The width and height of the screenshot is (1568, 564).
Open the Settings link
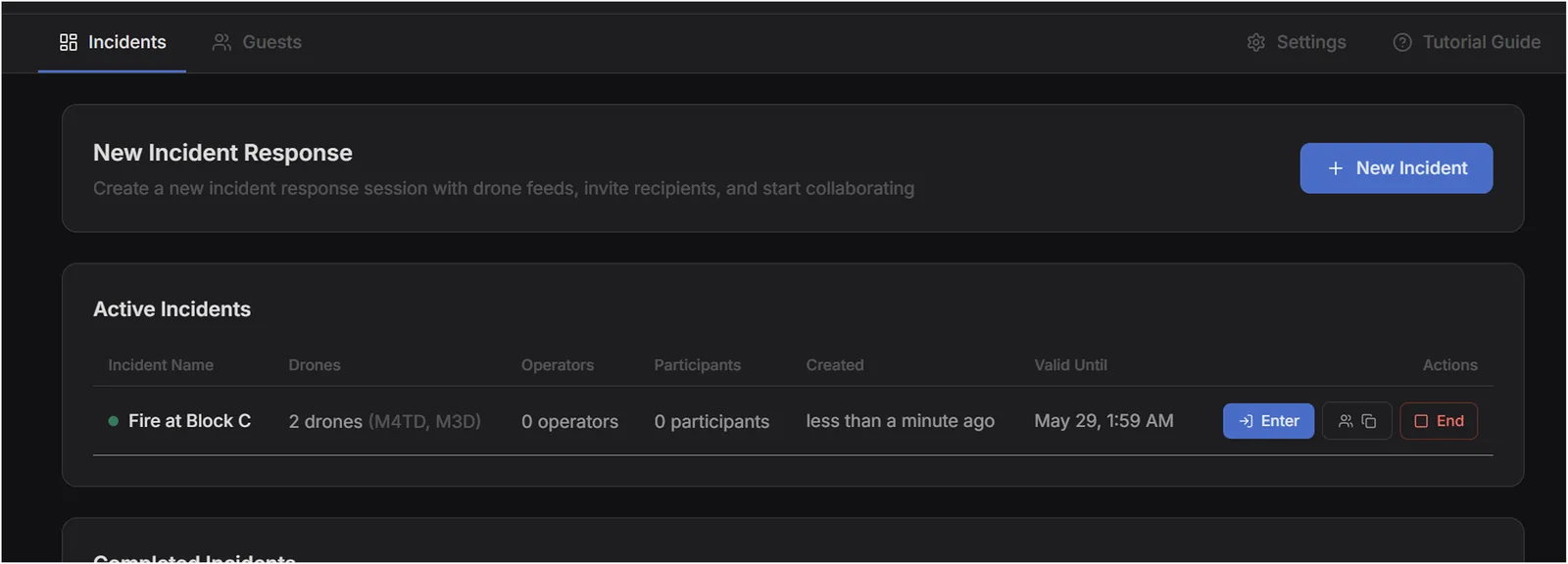click(1297, 42)
